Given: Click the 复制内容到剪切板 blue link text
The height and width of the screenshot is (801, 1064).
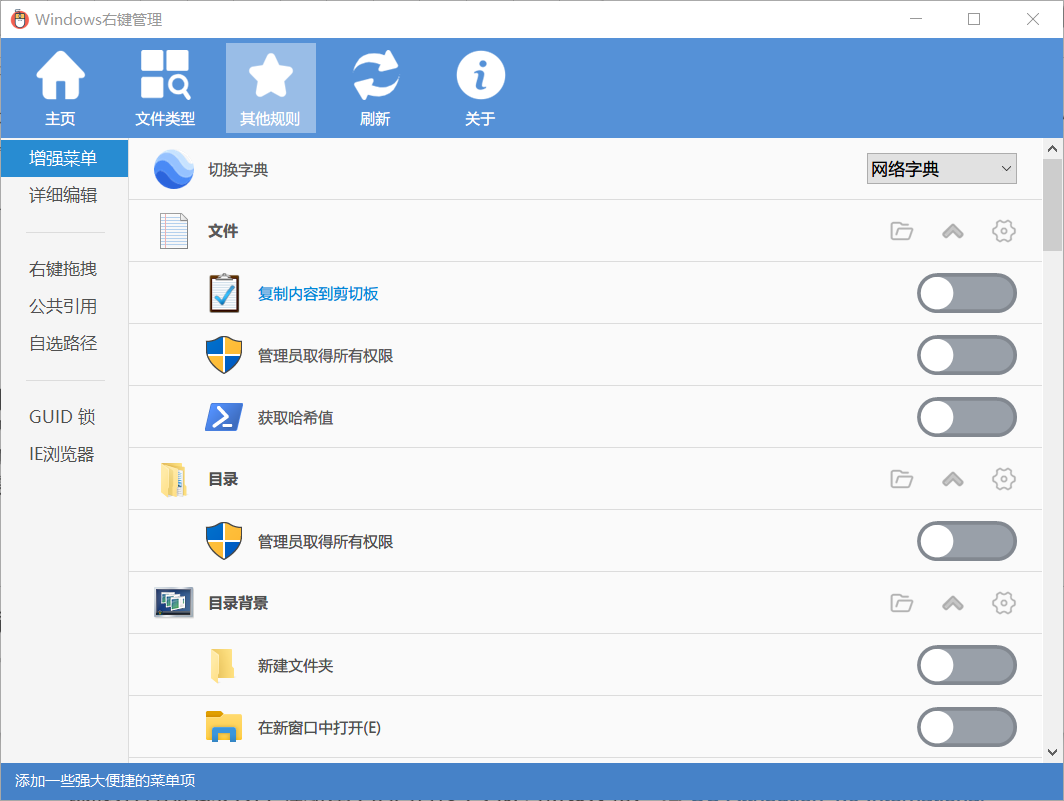Looking at the screenshot, I should (x=318, y=294).
